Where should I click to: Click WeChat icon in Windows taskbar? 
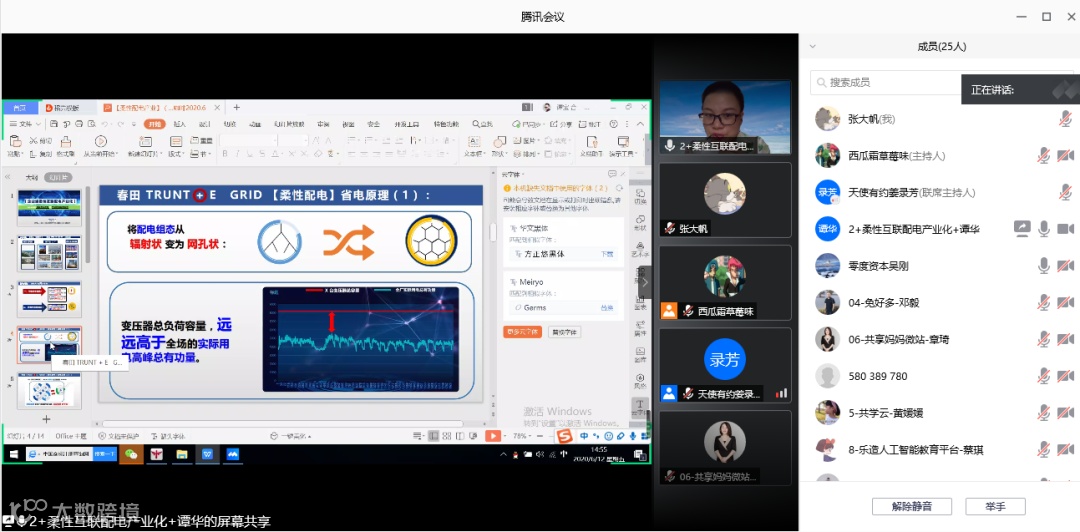coord(130,454)
